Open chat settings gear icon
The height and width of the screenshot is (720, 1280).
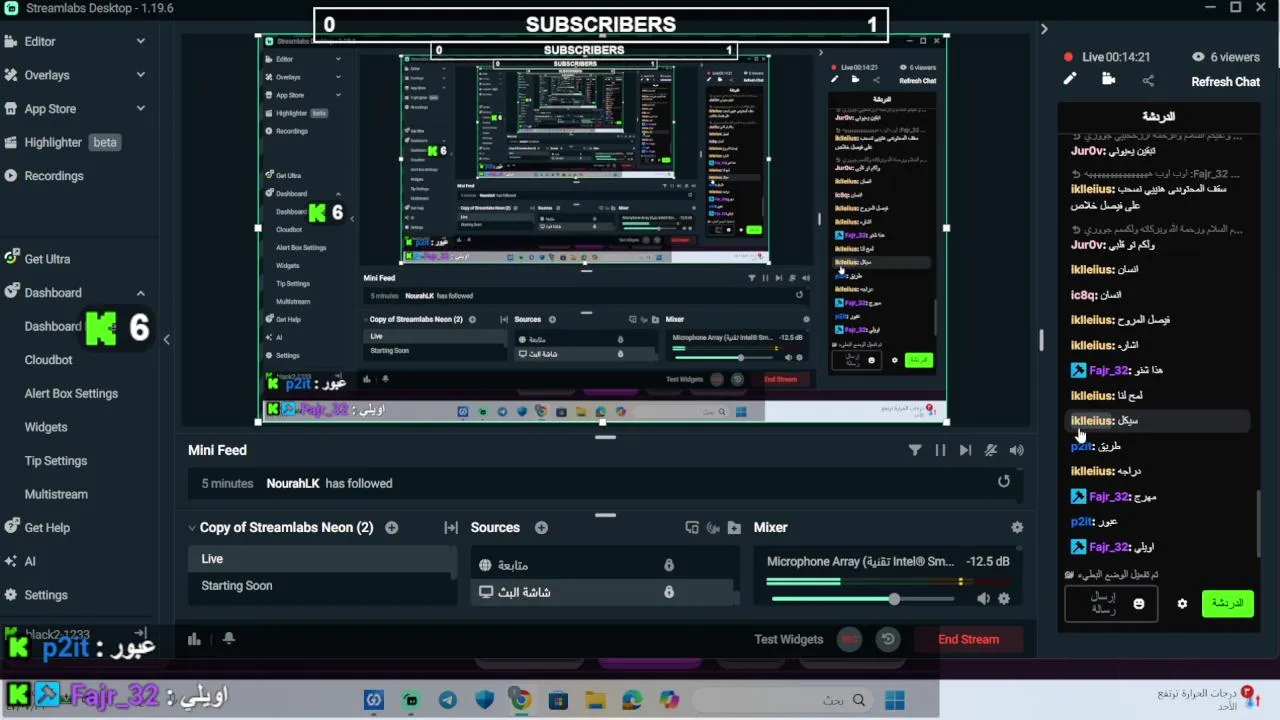[x=1182, y=604]
